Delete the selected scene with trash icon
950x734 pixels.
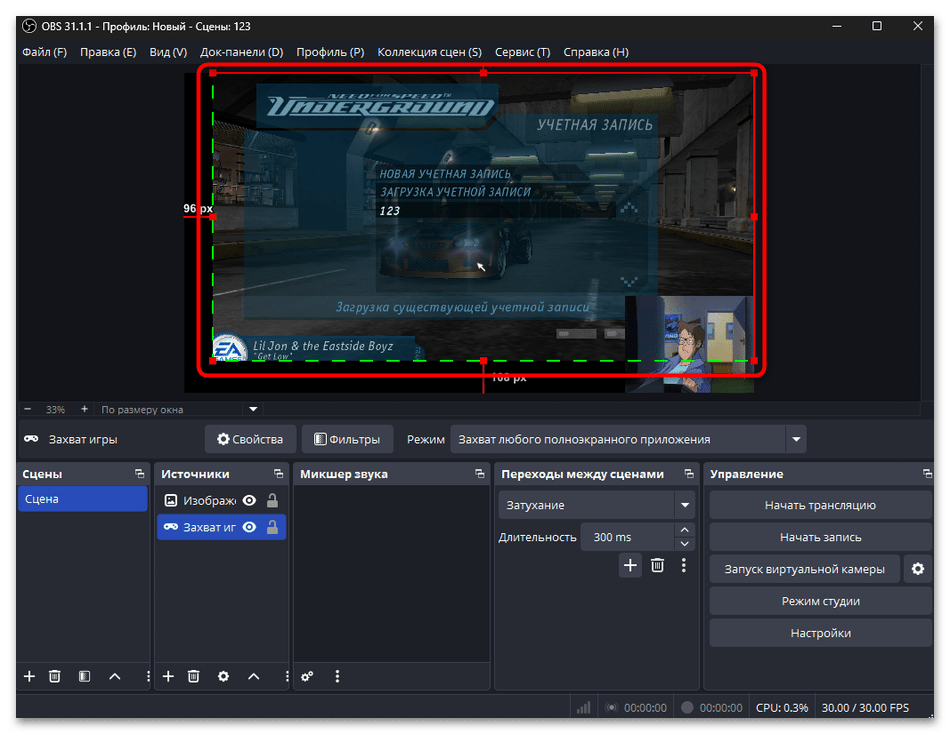[55, 677]
